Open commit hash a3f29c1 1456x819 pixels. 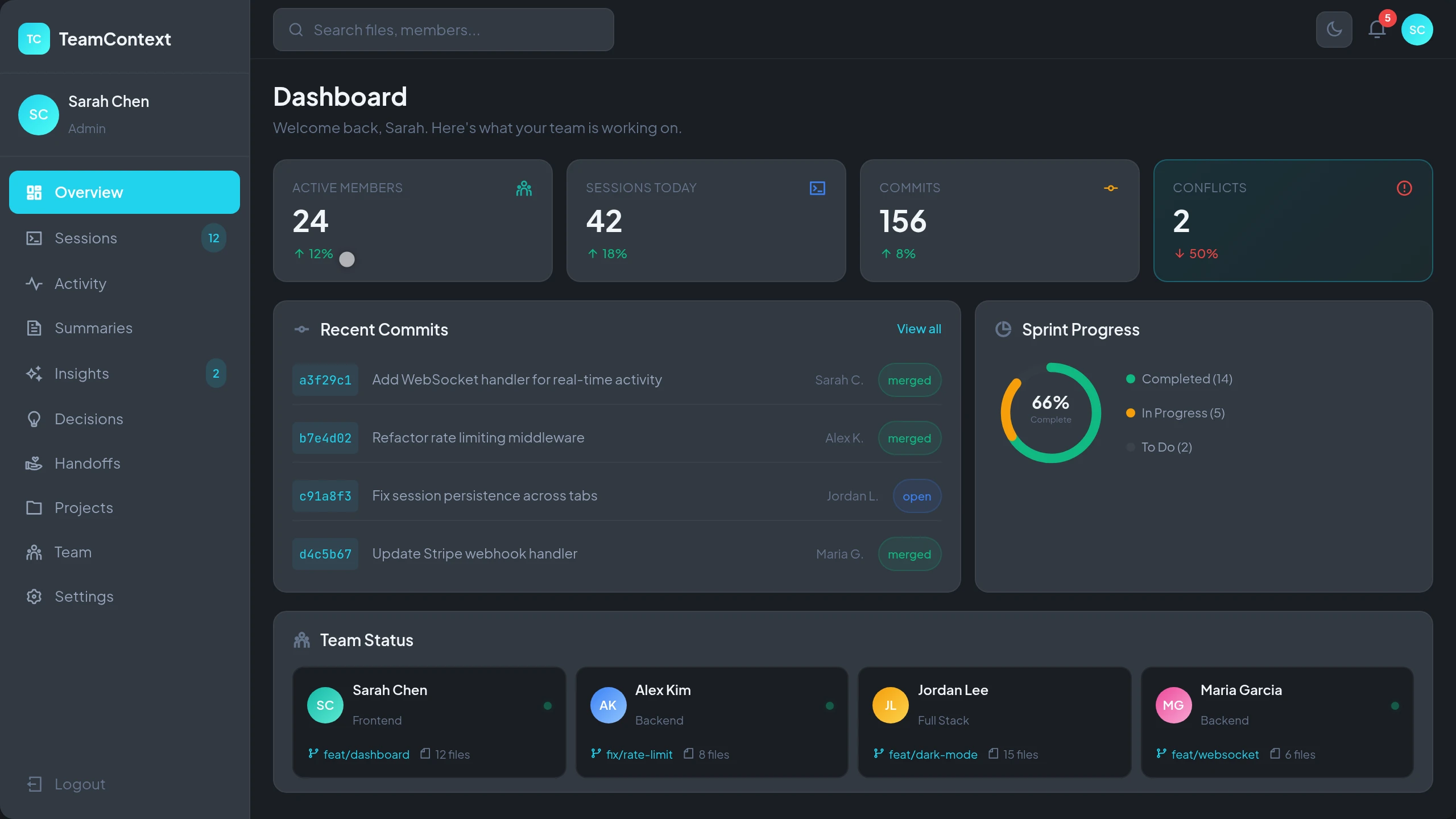[x=325, y=380]
